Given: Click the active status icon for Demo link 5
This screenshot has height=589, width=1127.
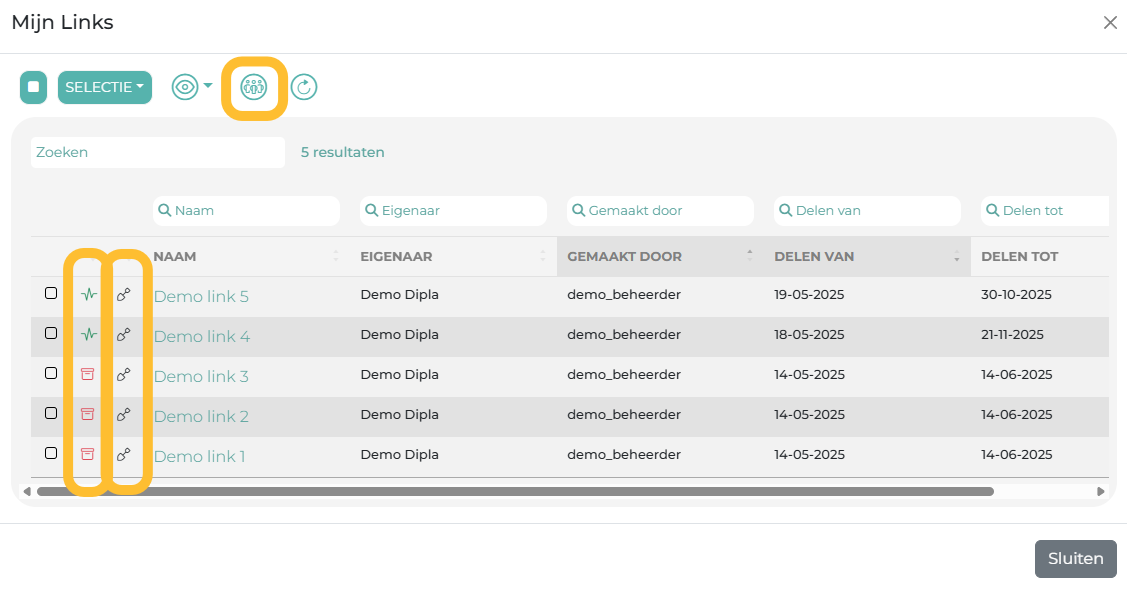Looking at the screenshot, I should pos(88,295).
